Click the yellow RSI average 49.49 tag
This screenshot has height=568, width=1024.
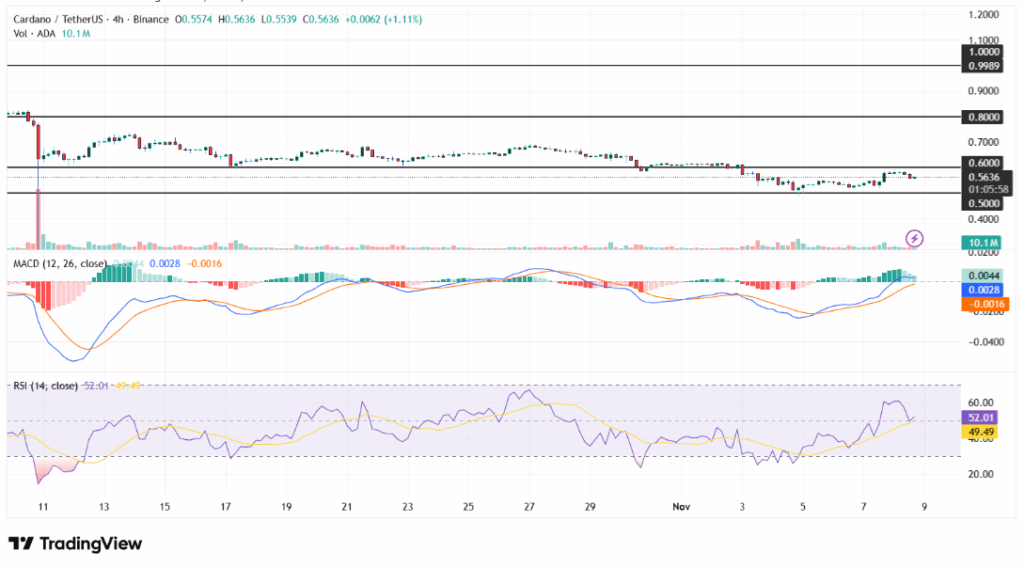pyautogui.click(x=982, y=431)
